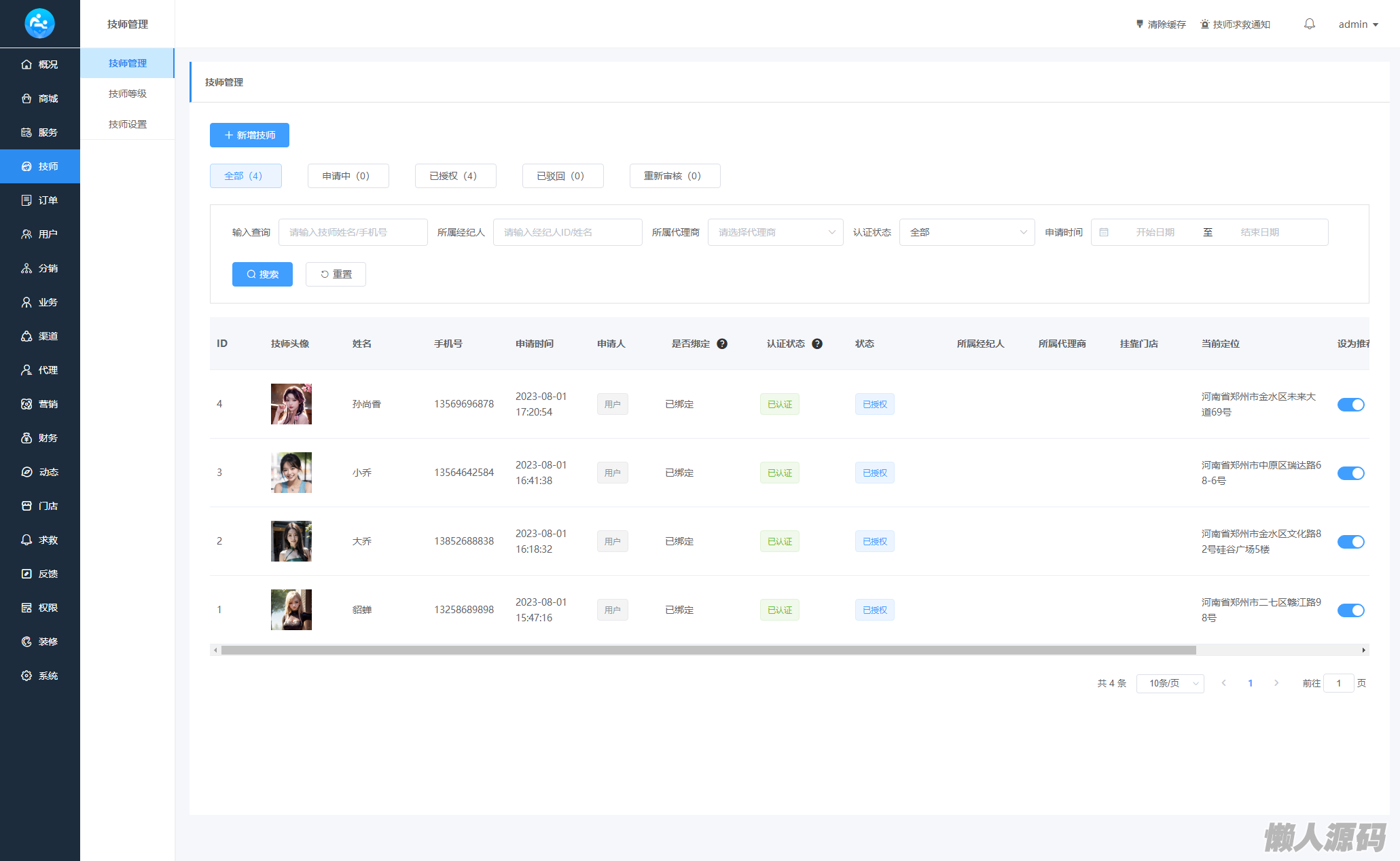This screenshot has width=1400, height=861.
Task: Open the 10条/页 page size dropdown
Action: (x=1170, y=683)
